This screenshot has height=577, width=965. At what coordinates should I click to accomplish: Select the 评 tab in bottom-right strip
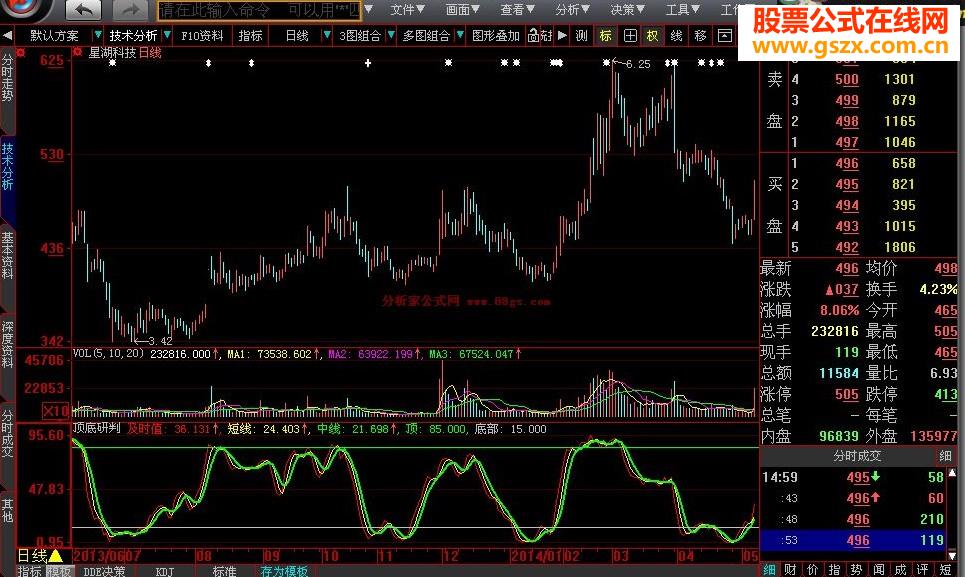pos(923,570)
